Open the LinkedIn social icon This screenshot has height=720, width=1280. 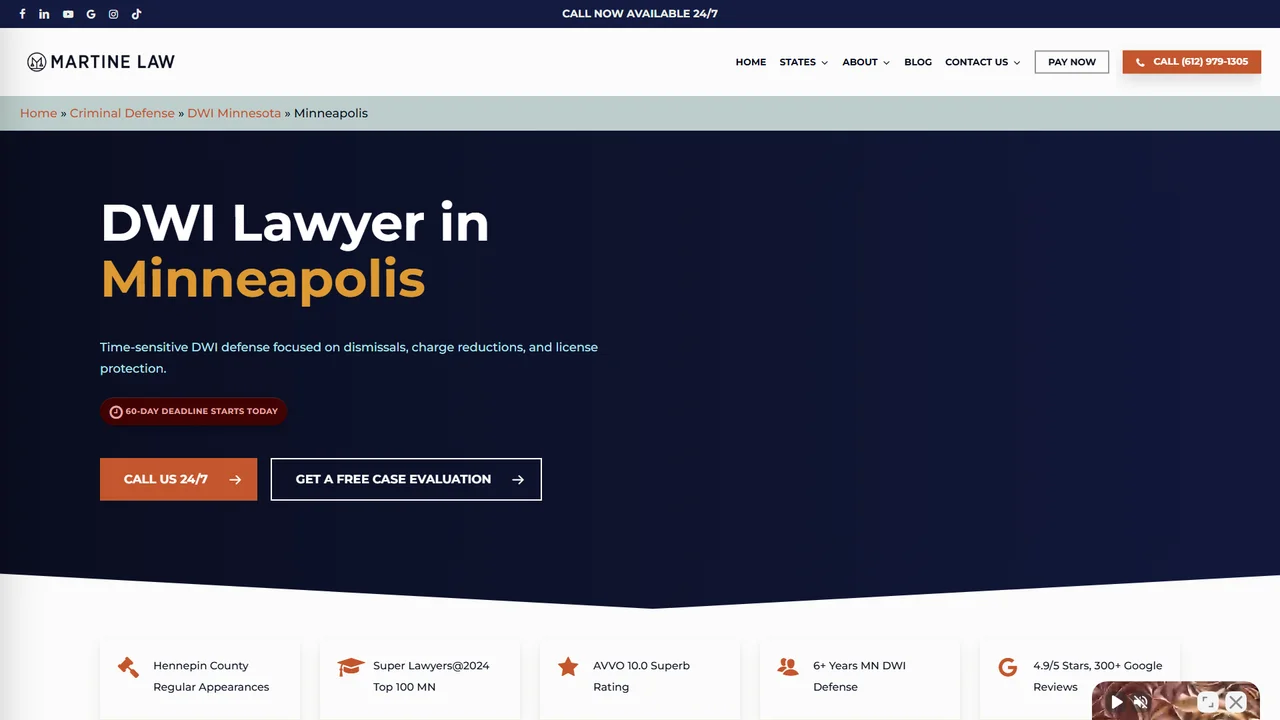click(x=44, y=14)
